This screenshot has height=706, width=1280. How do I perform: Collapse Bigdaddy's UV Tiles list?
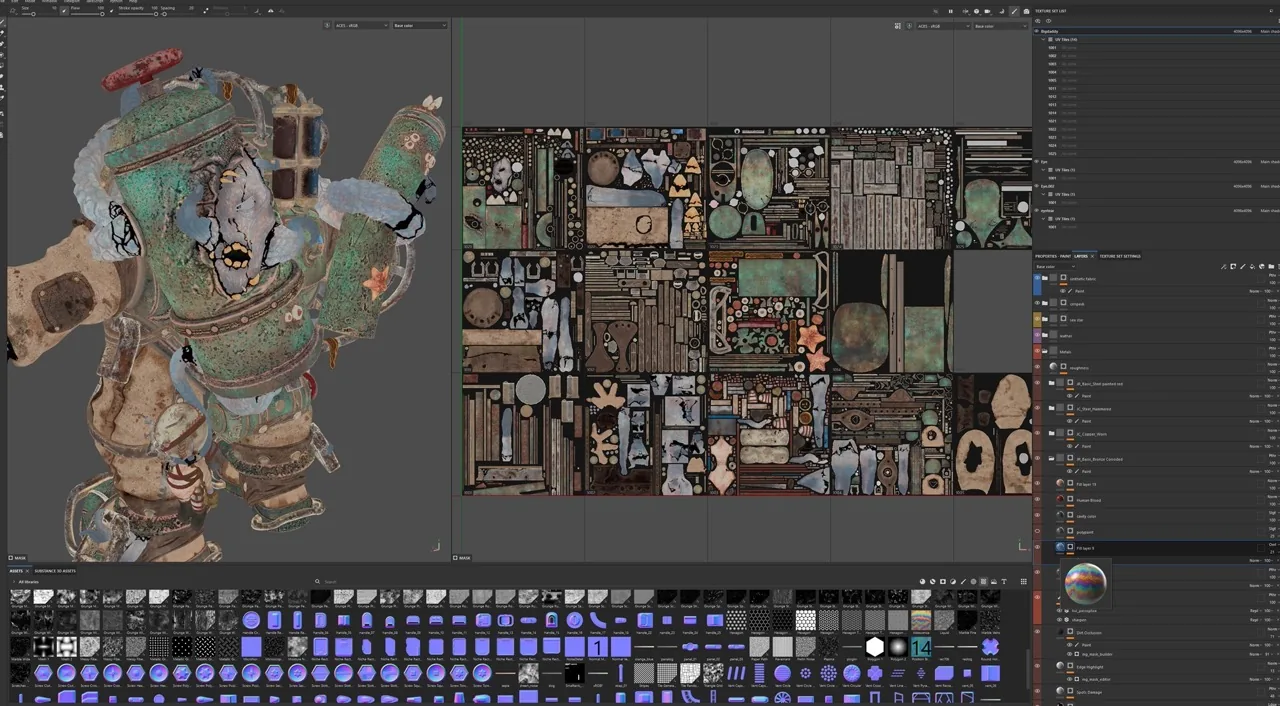click(1045, 40)
